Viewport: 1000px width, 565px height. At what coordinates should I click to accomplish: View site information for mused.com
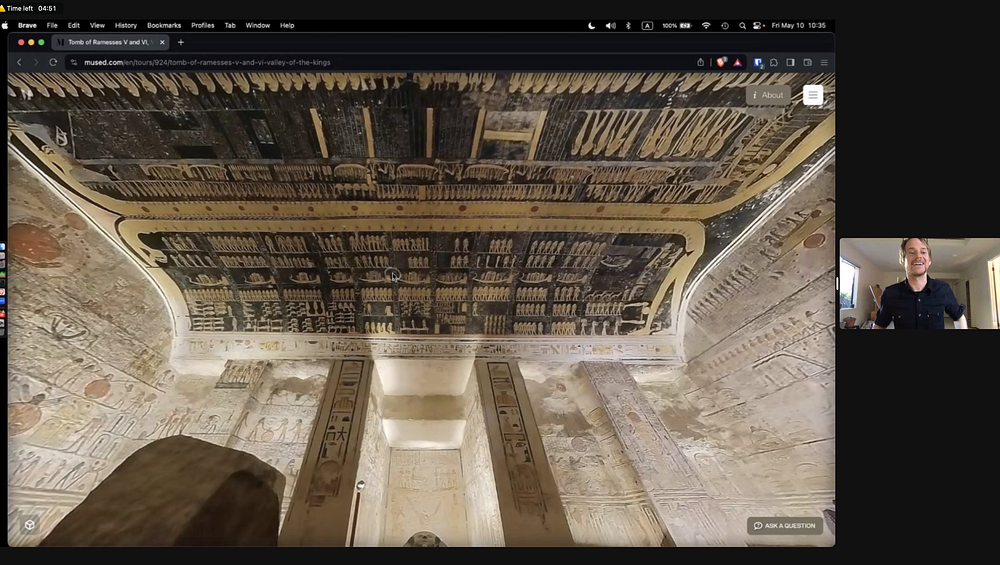coord(74,62)
